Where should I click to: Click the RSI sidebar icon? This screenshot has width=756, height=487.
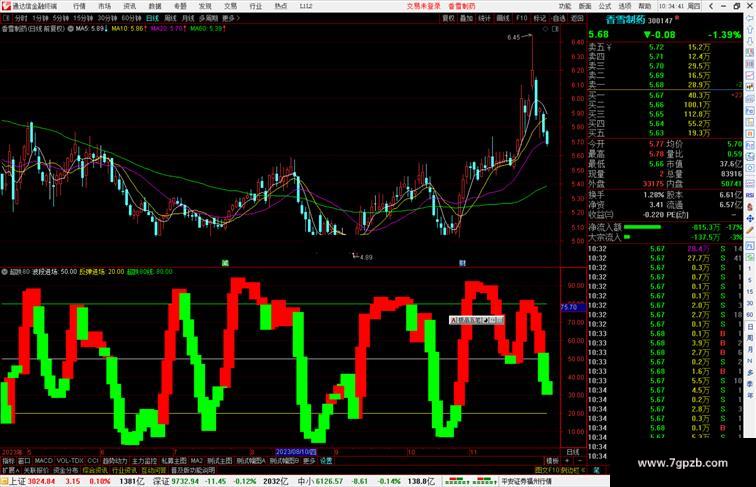tap(750, 195)
